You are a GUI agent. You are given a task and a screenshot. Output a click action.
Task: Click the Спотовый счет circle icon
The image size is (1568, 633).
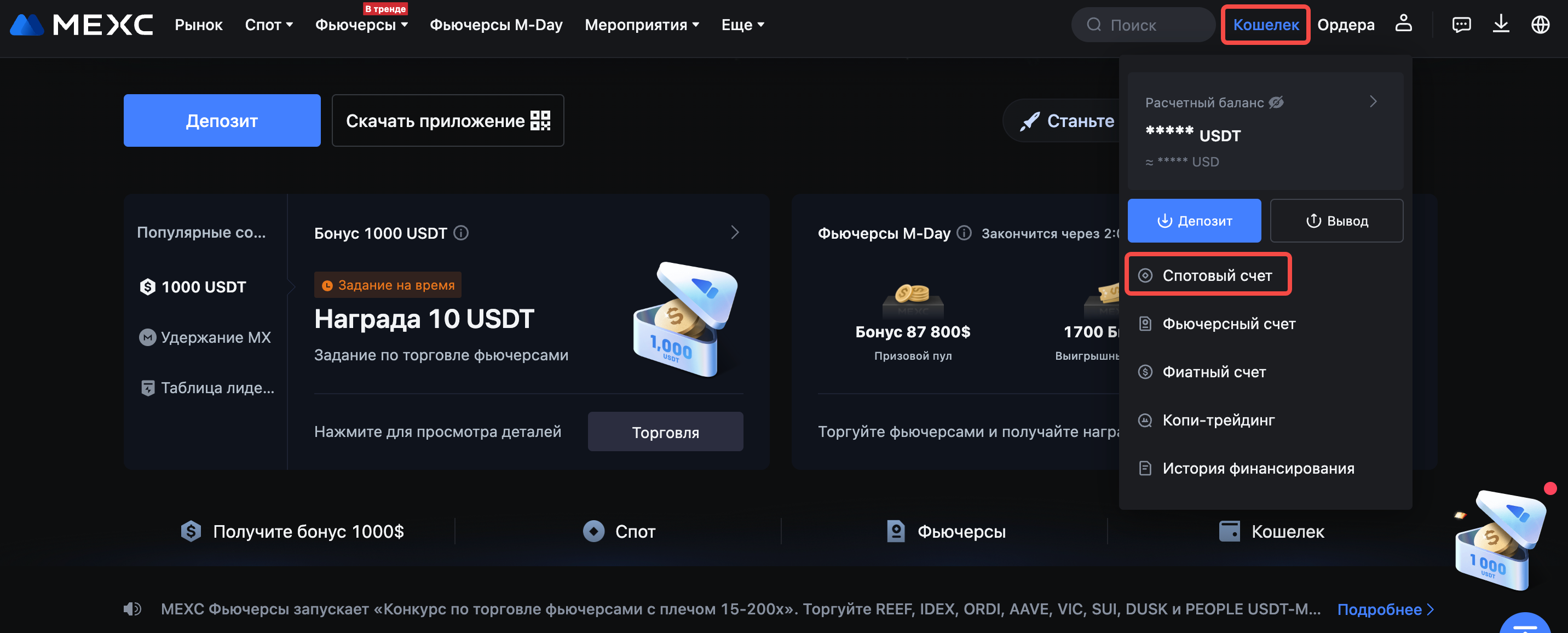coord(1145,275)
